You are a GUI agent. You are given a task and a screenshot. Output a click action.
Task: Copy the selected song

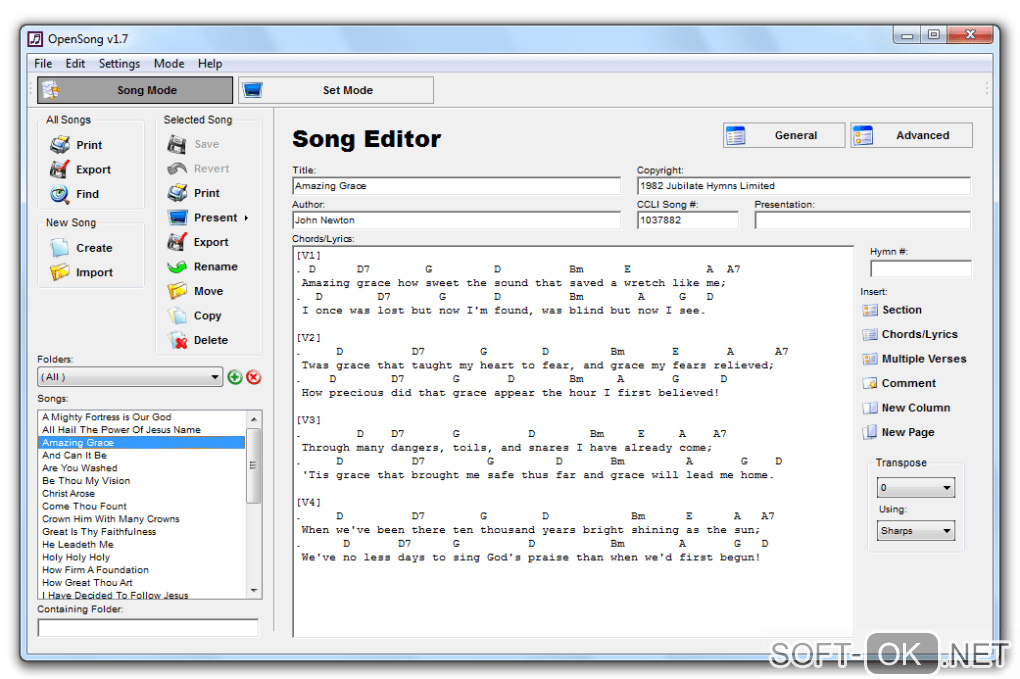[195, 315]
